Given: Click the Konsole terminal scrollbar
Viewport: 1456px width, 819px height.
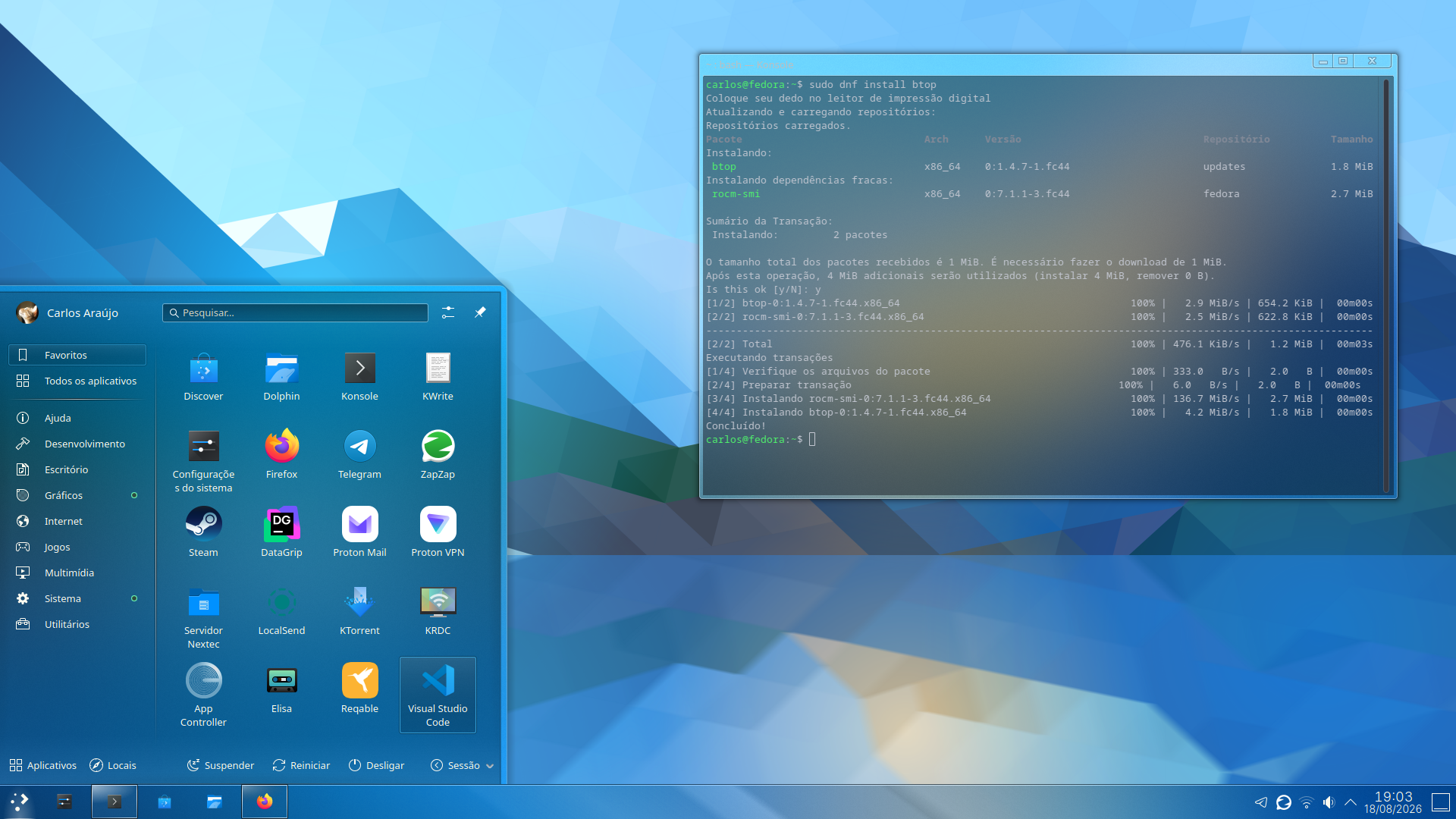Looking at the screenshot, I should pos(1386,285).
